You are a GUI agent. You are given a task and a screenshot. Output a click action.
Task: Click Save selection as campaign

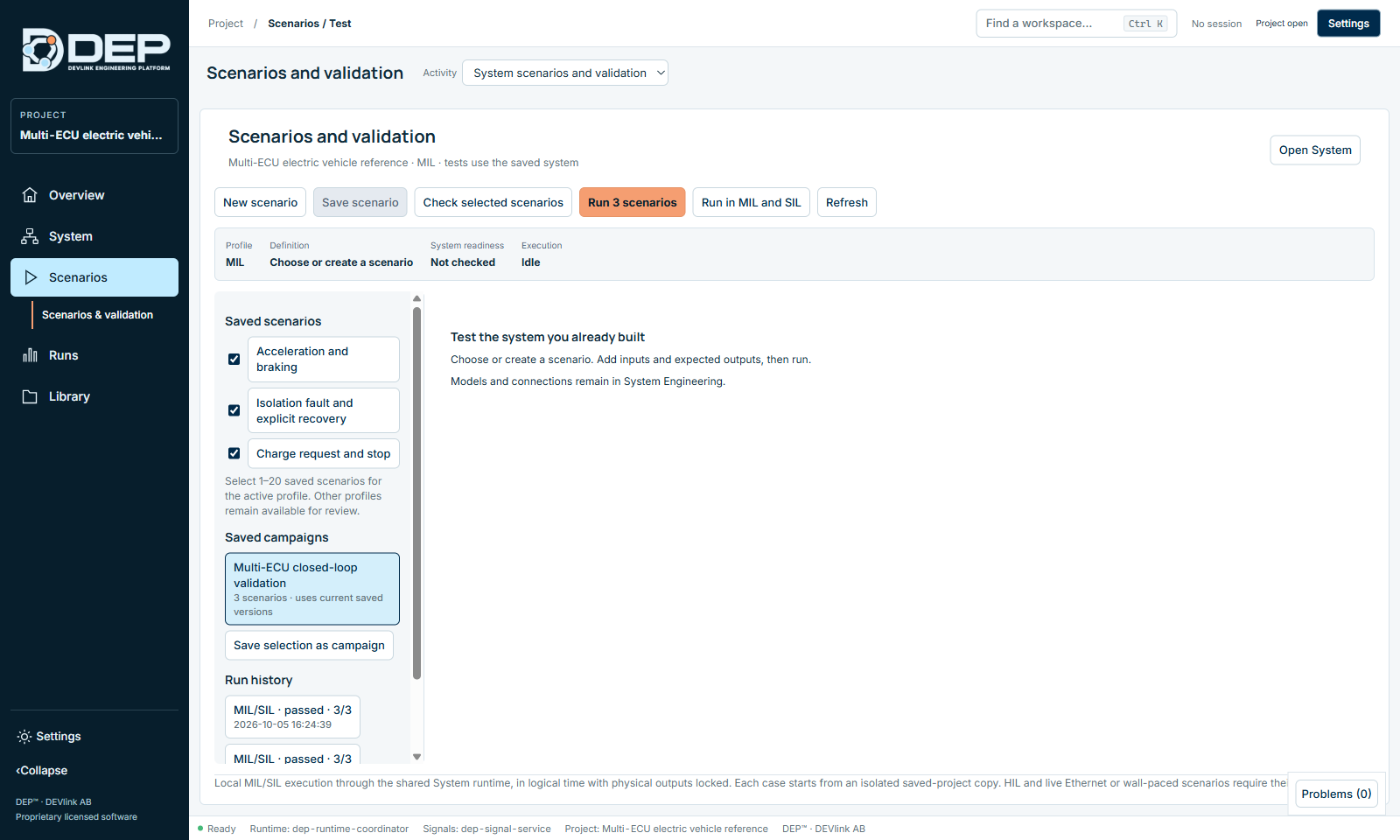(309, 646)
